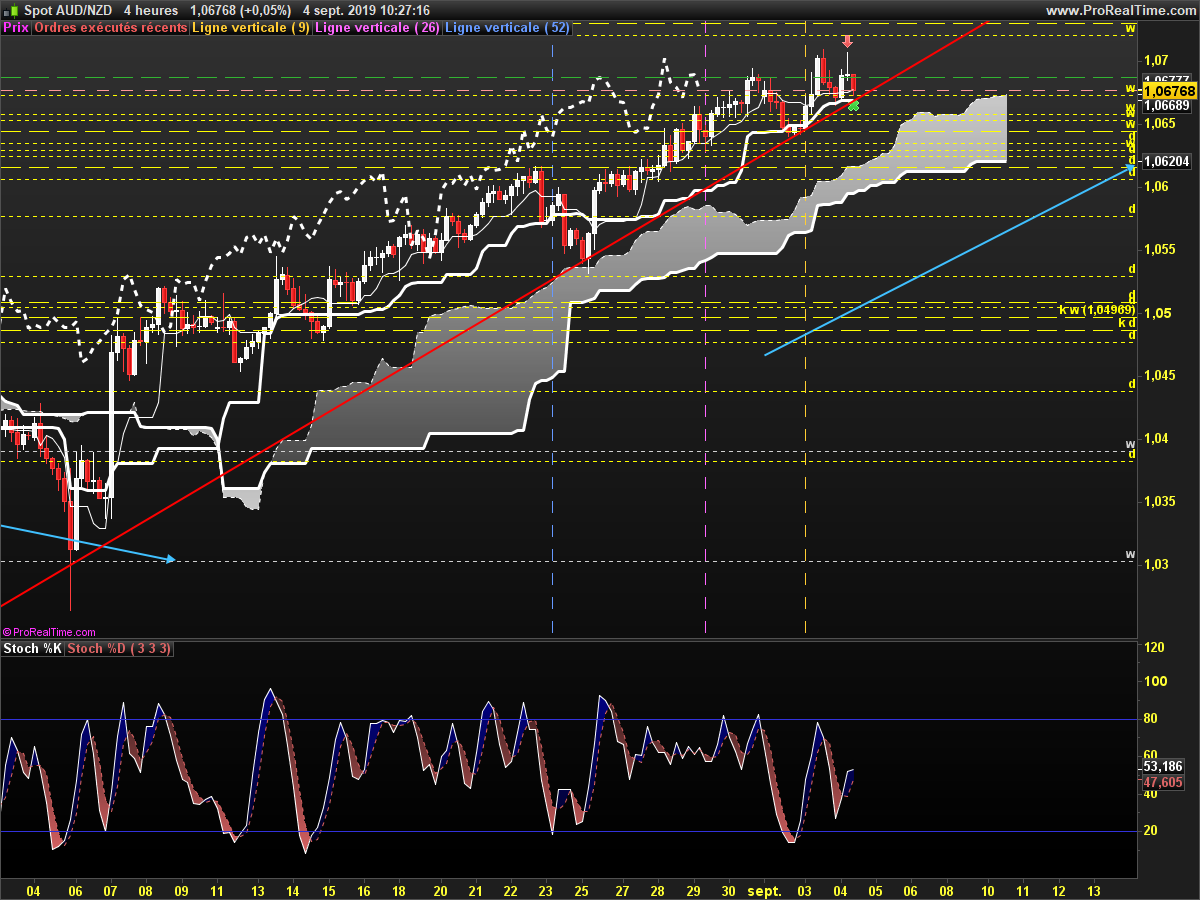1200x900 pixels.
Task: Open the Stoch %D (3 3 3) label
Action: tap(120, 649)
